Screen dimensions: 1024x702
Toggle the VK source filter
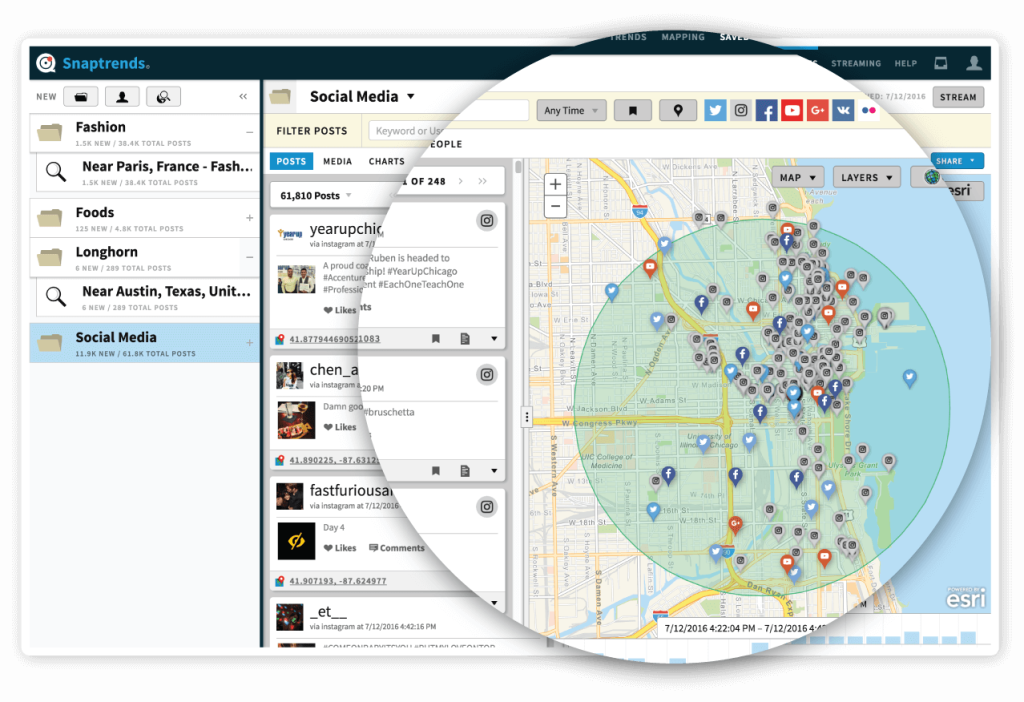(843, 110)
